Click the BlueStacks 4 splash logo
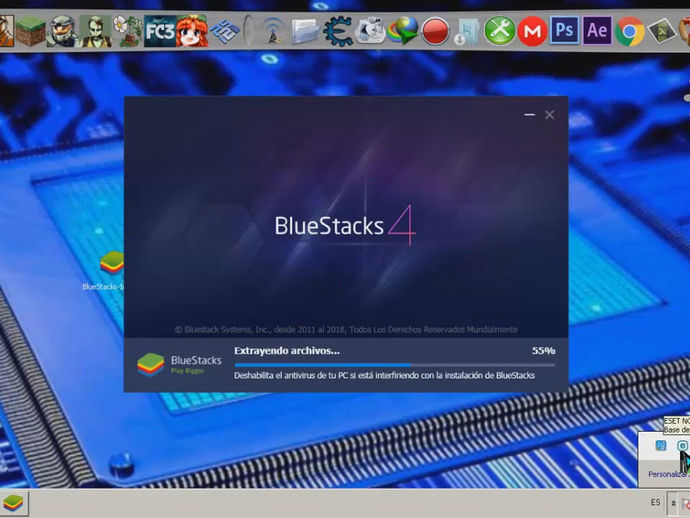 pos(345,225)
